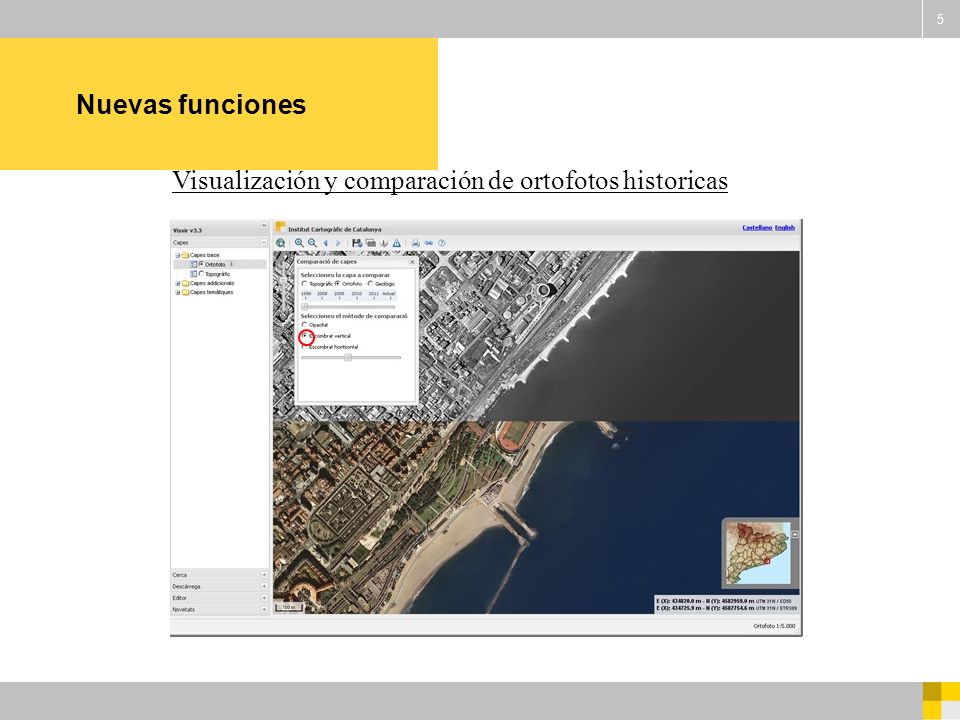960x720 pixels.
Task: Select Escombrat horizontal comparison method
Action: pyautogui.click(x=305, y=347)
